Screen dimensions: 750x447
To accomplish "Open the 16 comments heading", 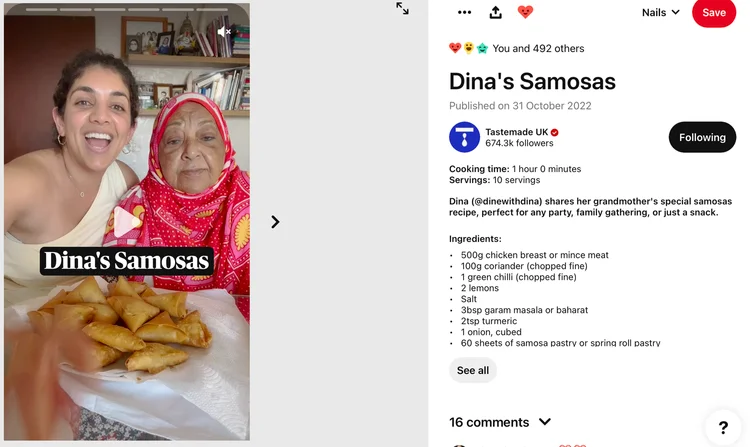I will point(489,422).
